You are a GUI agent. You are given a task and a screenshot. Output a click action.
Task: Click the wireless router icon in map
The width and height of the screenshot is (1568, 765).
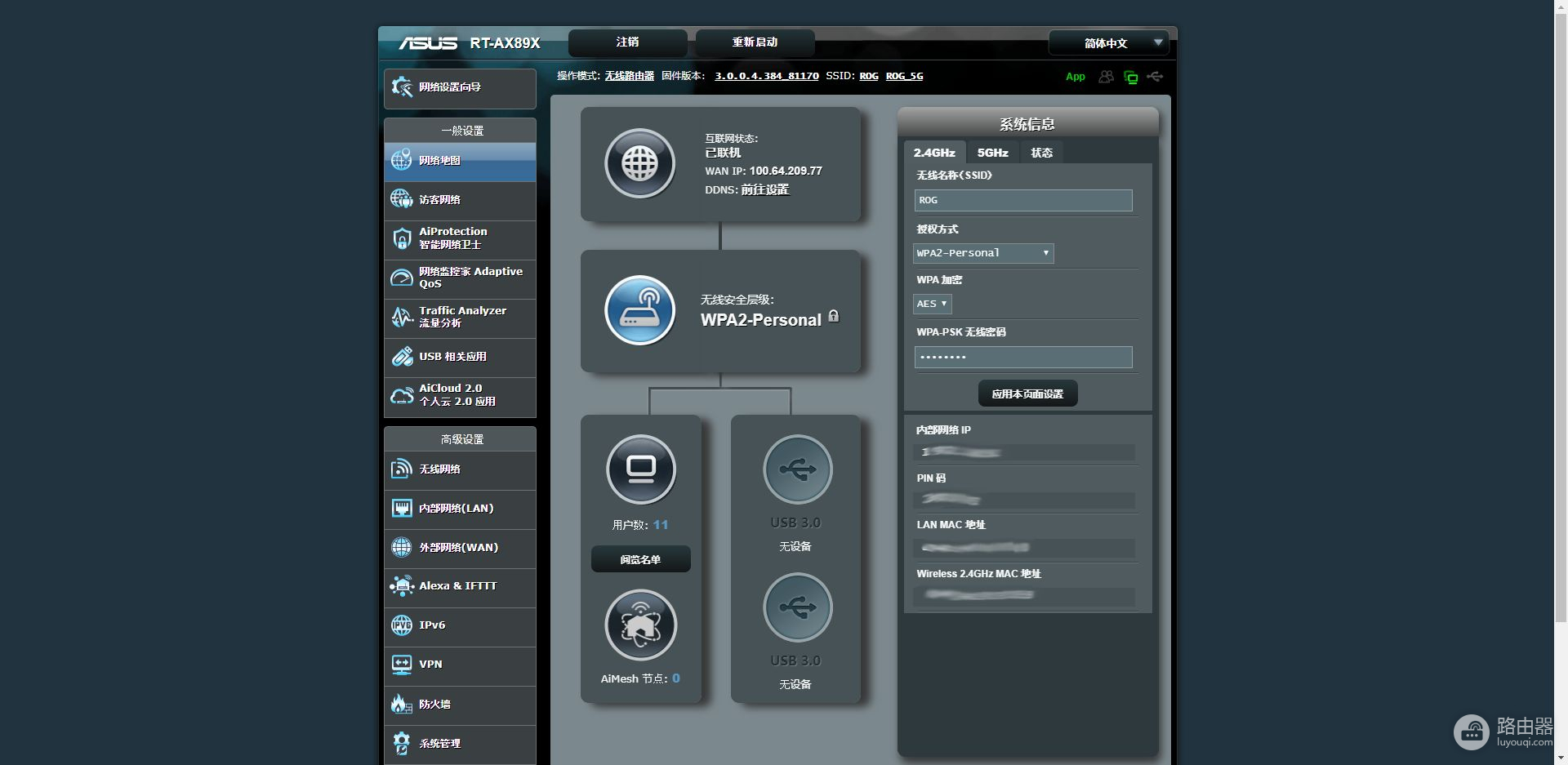639,310
